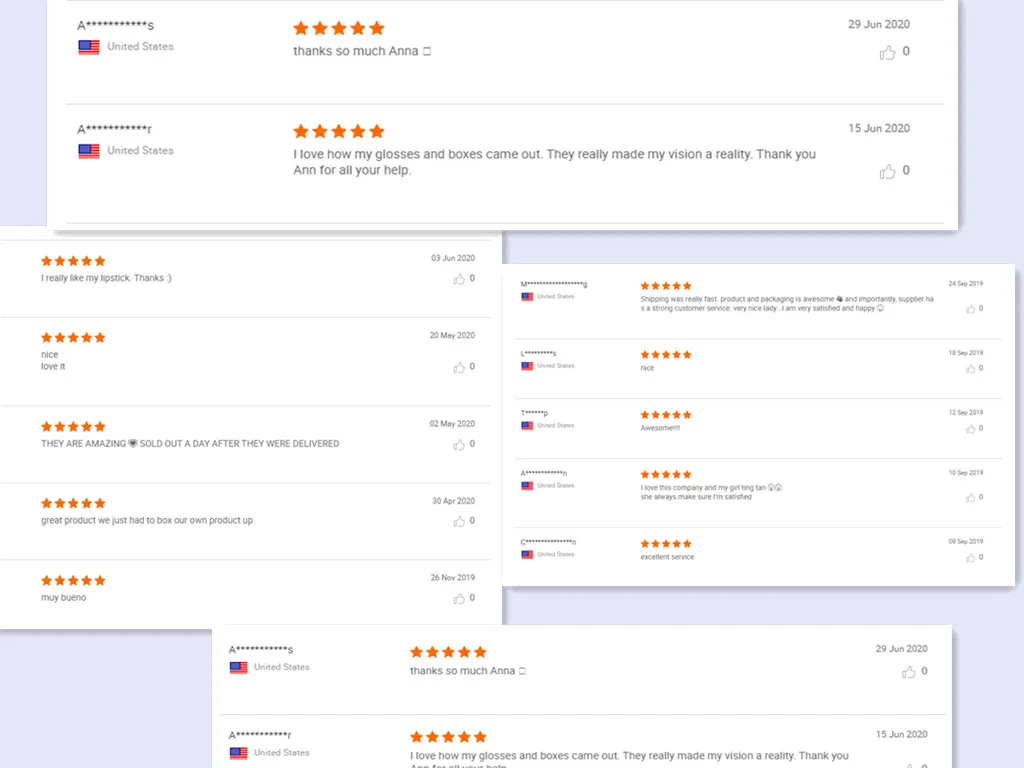This screenshot has height=768, width=1024.
Task: Thumbs-up the "great product" review
Action: coord(459,521)
